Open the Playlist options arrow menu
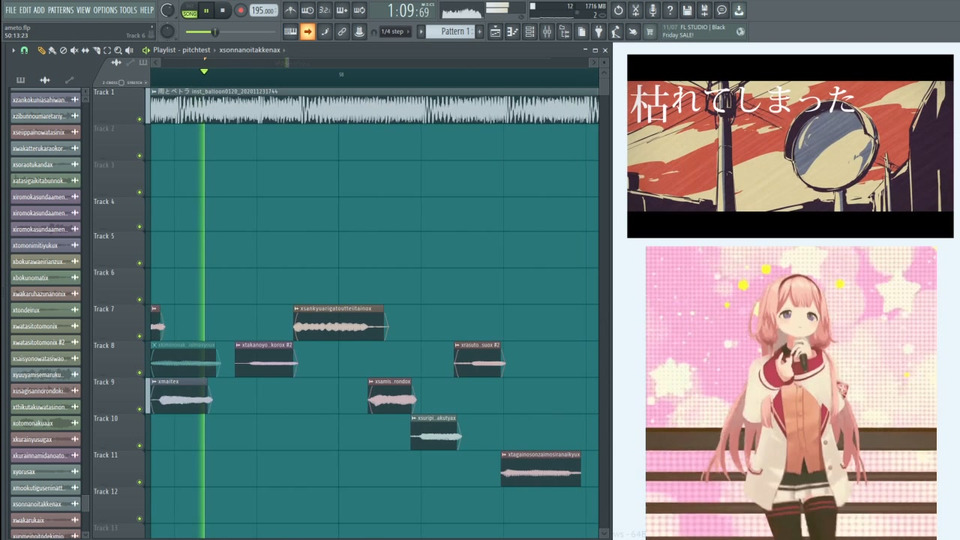Viewport: 960px width, 540px height. click(13, 50)
